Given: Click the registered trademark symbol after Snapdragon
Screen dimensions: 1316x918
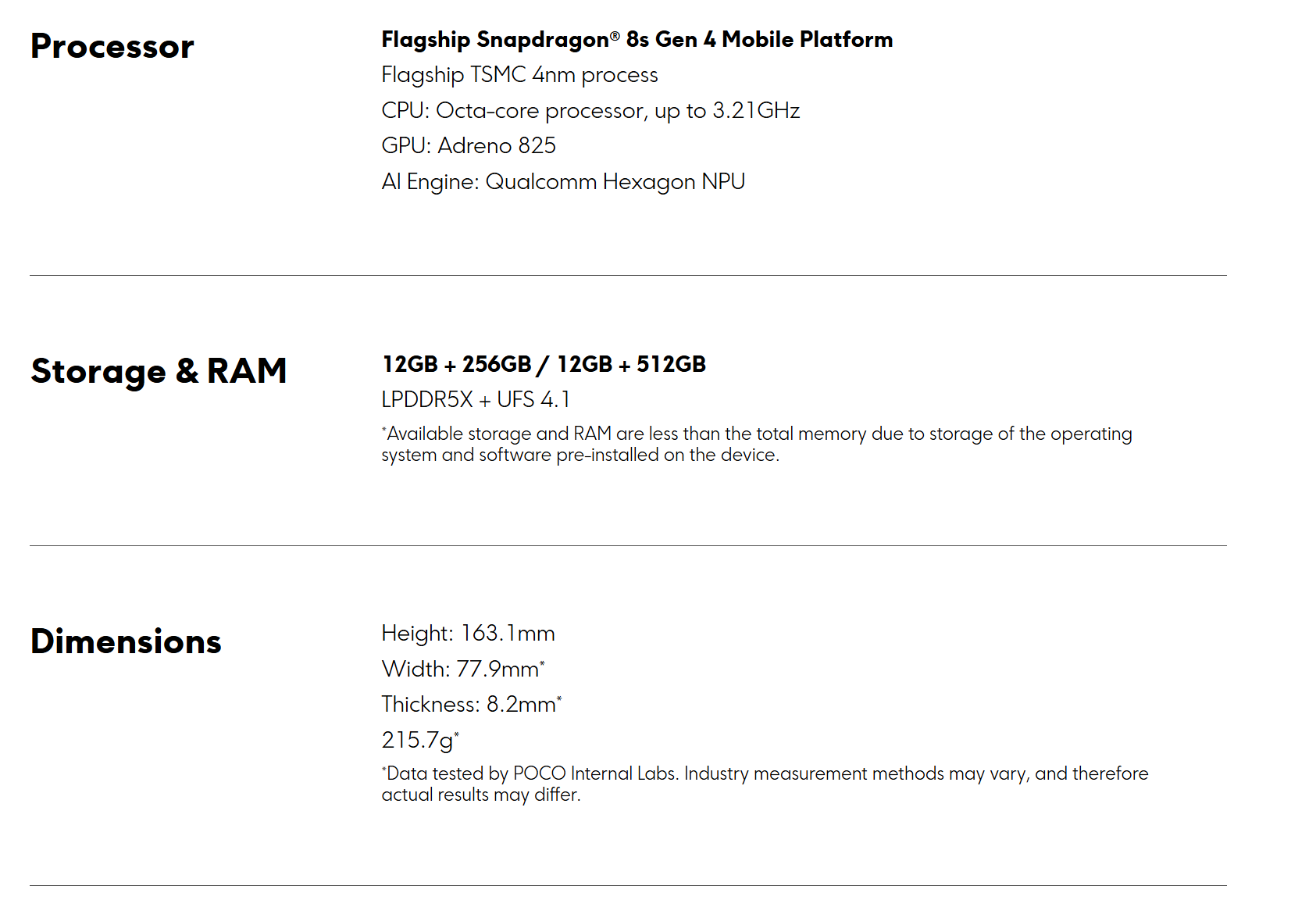Looking at the screenshot, I should click(x=615, y=35).
